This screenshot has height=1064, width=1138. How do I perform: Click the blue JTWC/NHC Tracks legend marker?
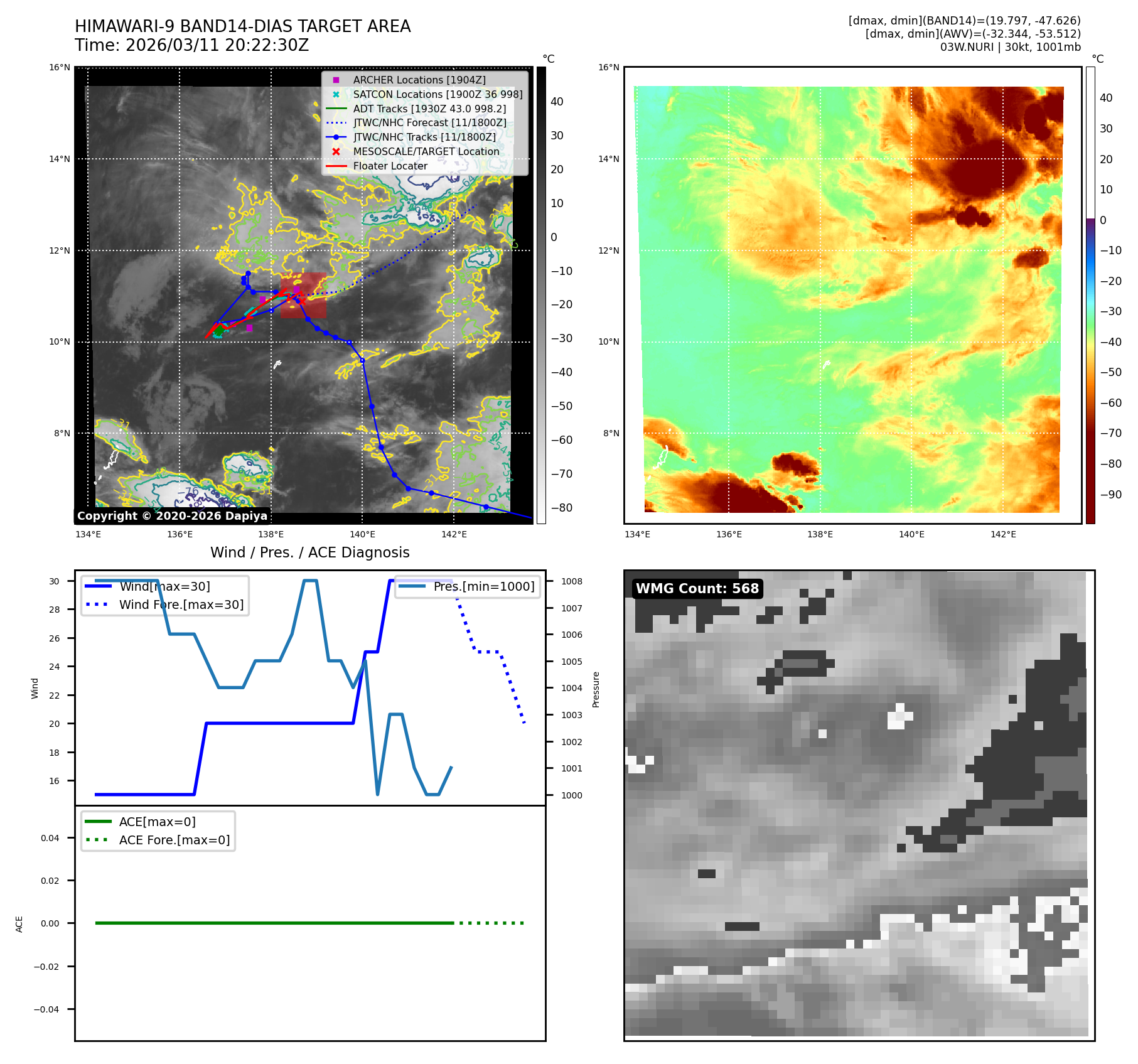[x=336, y=137]
